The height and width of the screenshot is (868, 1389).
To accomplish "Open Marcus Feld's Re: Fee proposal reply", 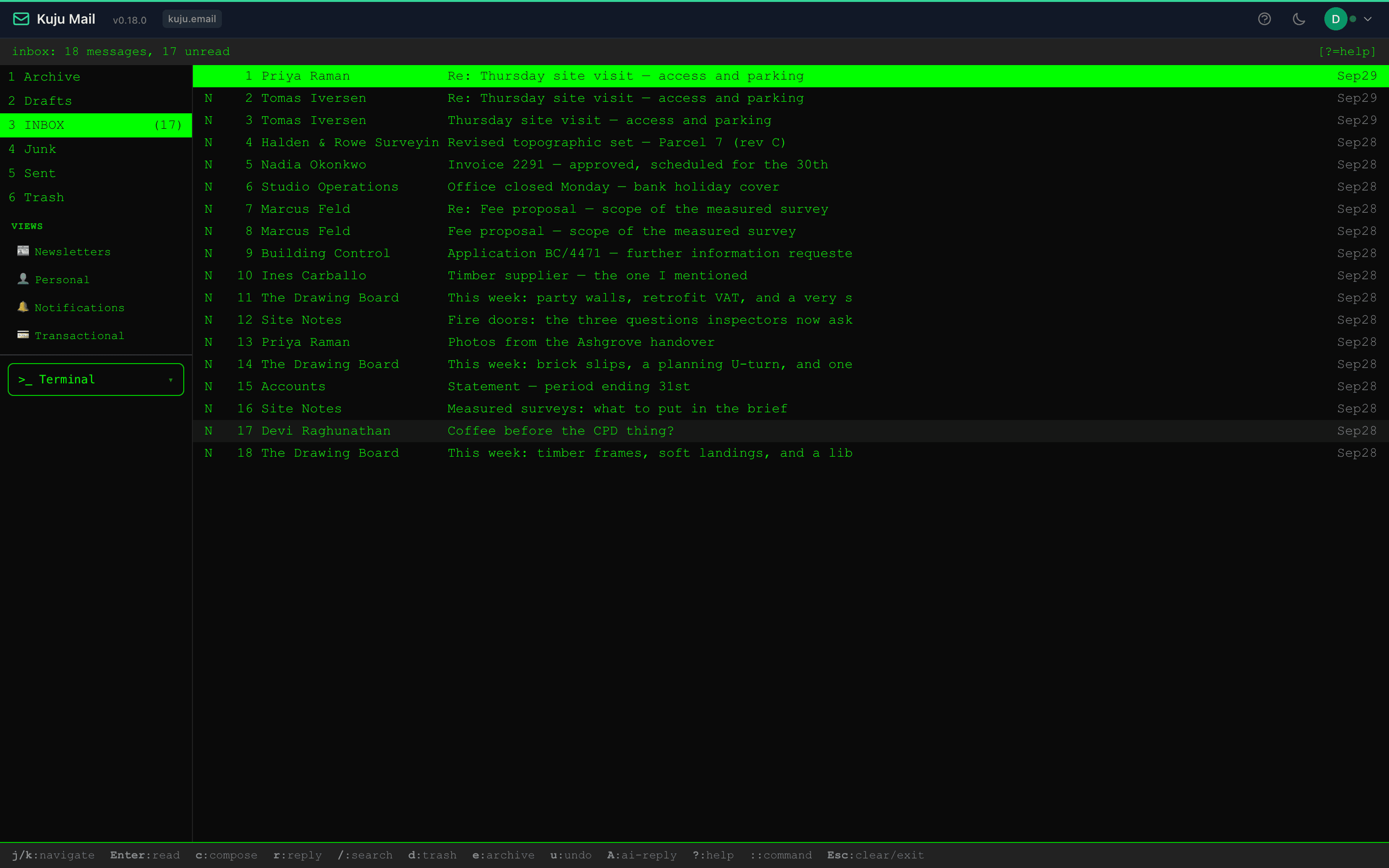I will pyautogui.click(x=790, y=209).
